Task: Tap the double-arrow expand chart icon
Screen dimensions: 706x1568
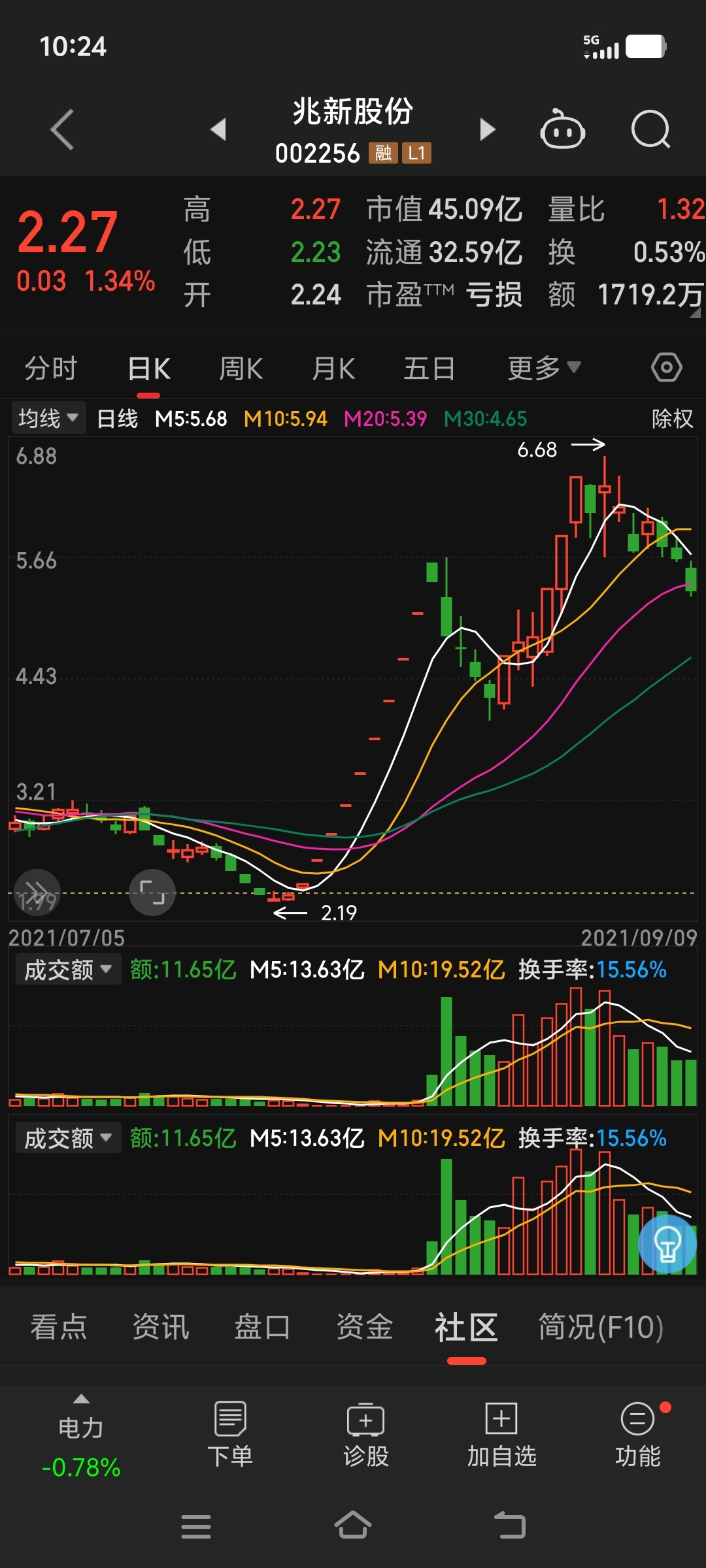Action: [37, 892]
